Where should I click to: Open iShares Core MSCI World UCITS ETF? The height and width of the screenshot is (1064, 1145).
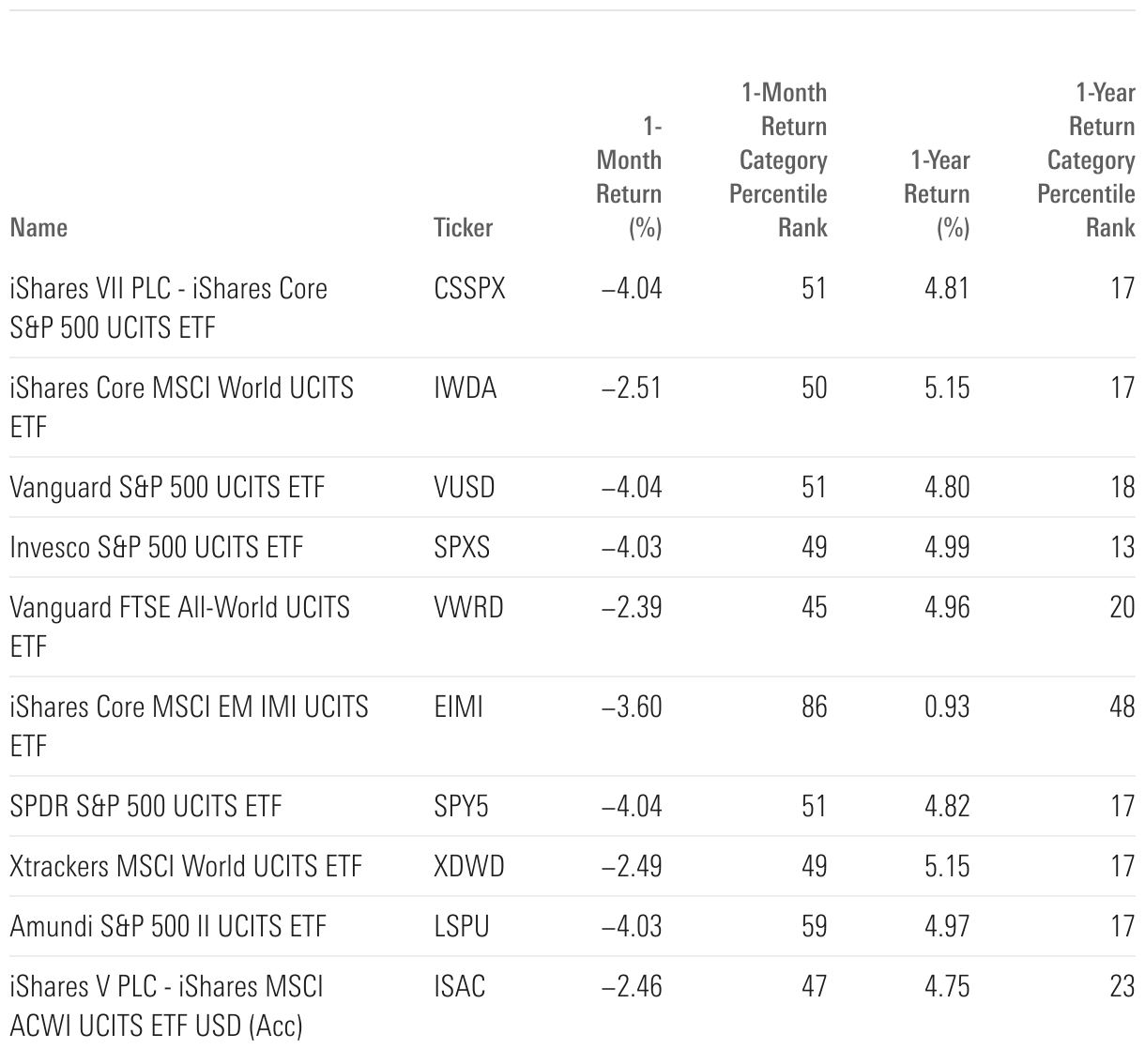181,407
